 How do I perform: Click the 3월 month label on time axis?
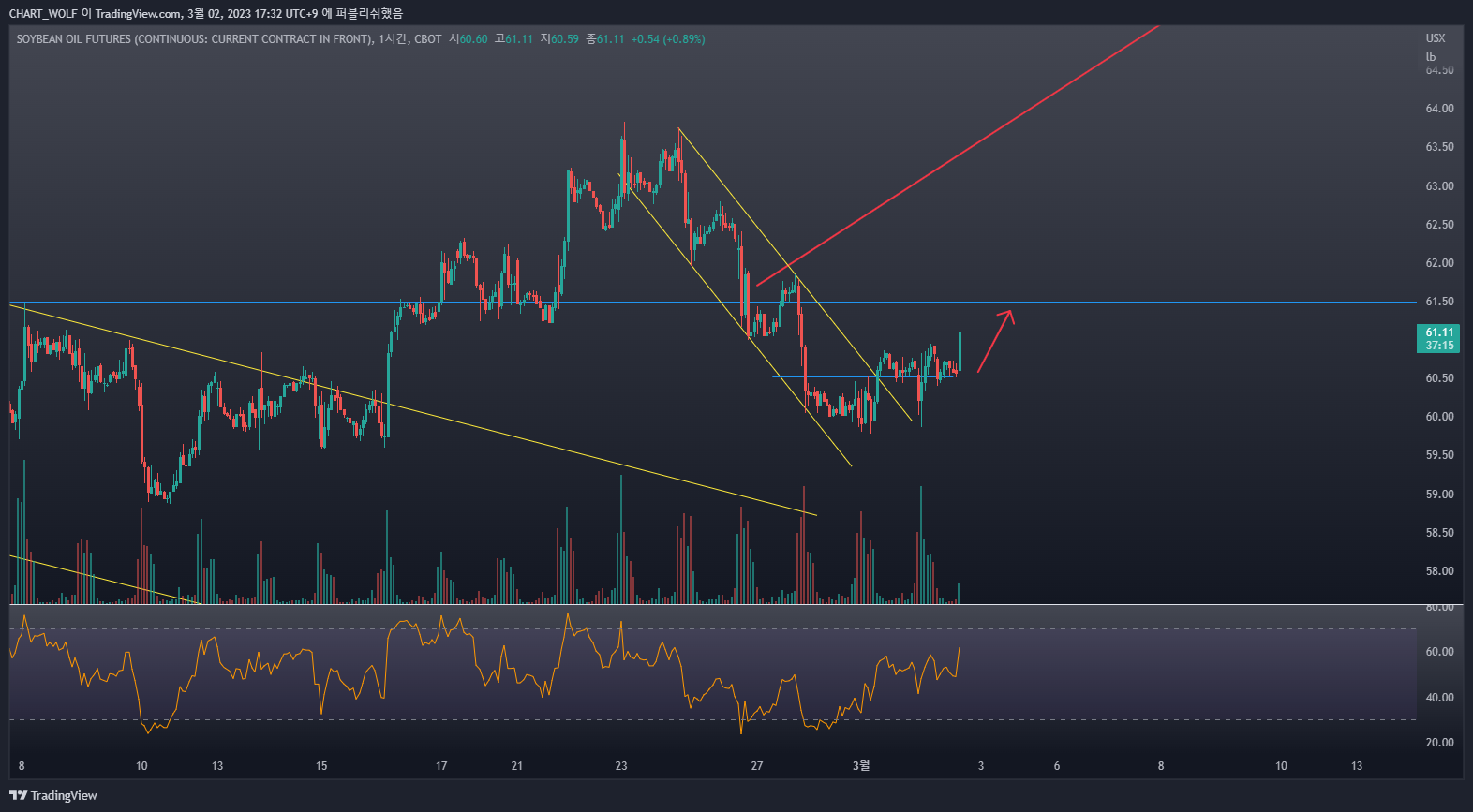tap(861, 766)
